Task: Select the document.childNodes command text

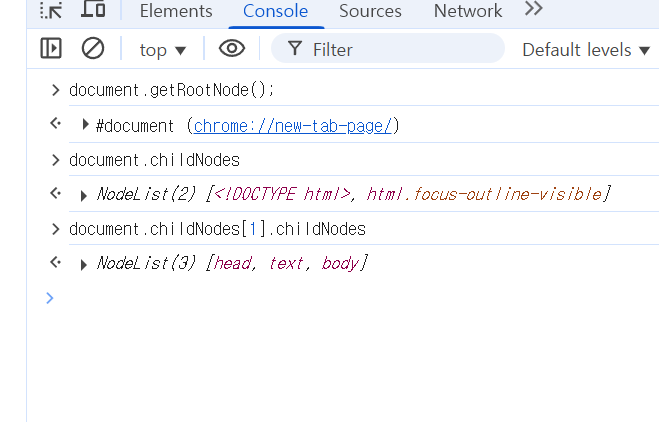Action: [154, 160]
